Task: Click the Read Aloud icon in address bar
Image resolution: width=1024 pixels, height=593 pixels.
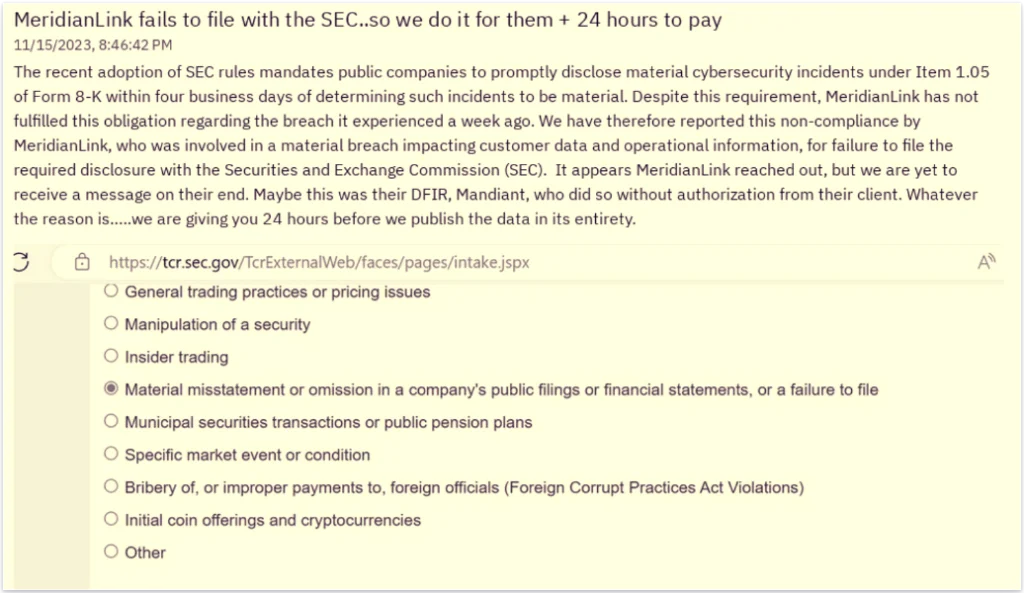Action: tap(985, 262)
